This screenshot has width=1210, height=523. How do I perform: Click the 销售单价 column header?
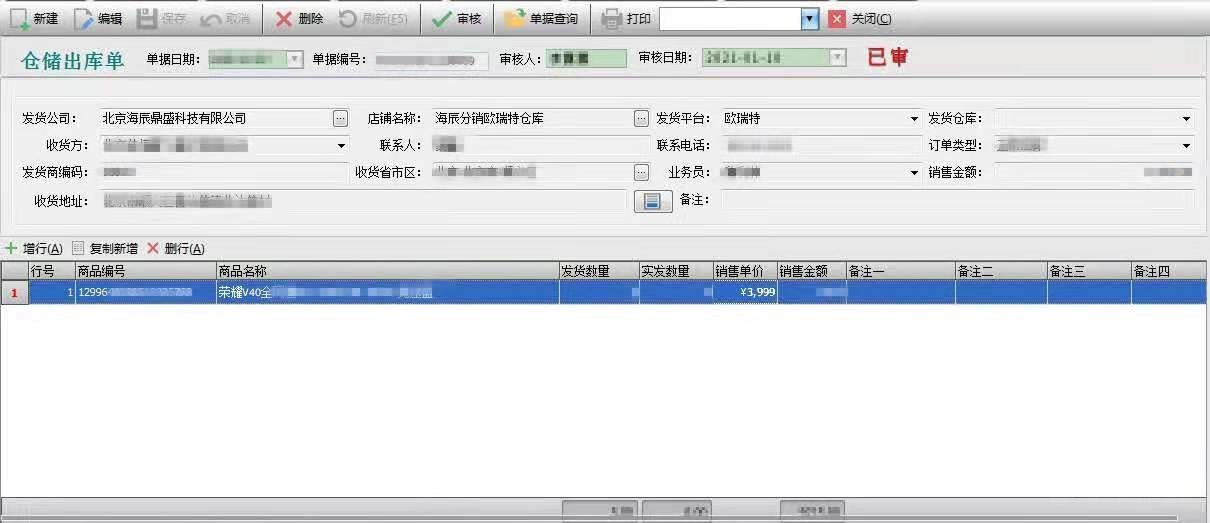click(x=745, y=271)
